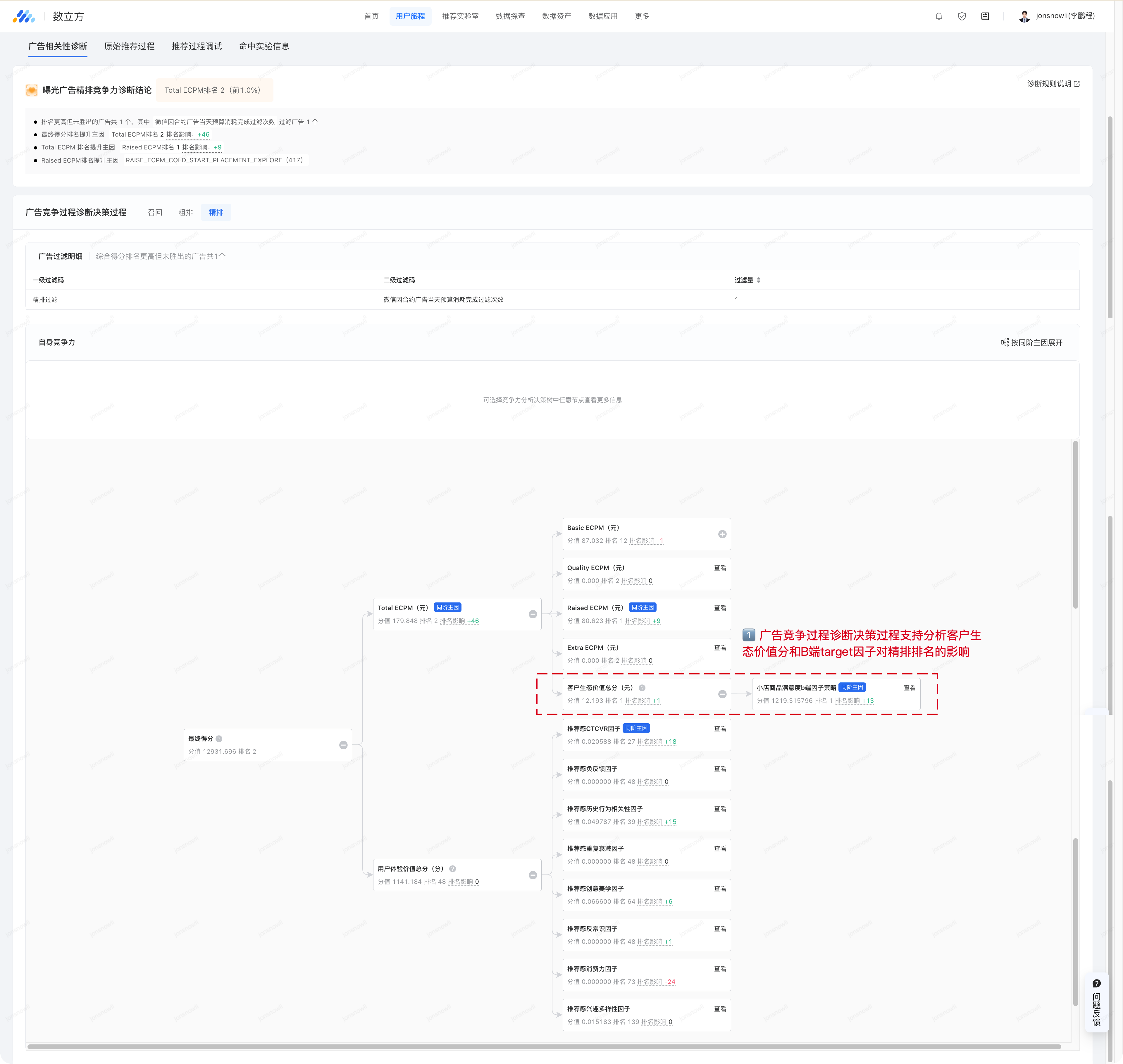Collapse the 用户体验价值总分 node
Screen dimensions: 1123x1064
pos(533,875)
